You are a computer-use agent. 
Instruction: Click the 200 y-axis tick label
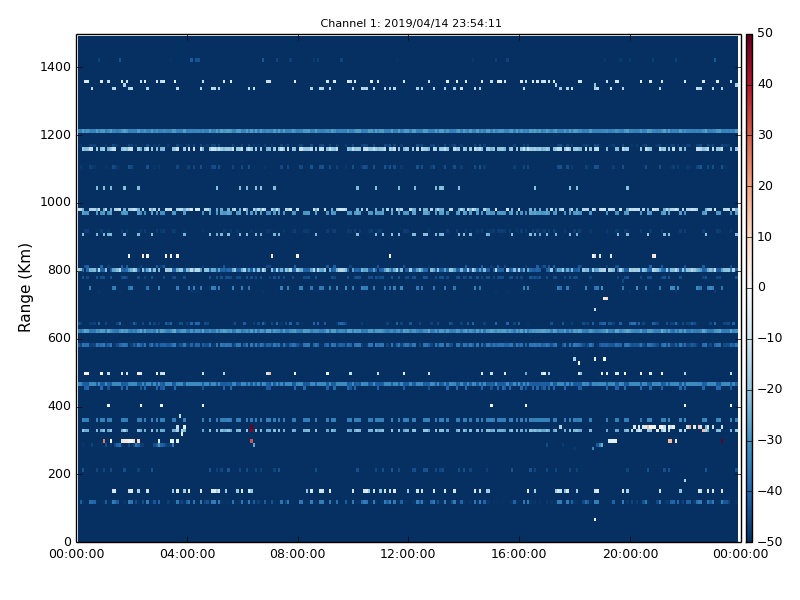[59, 473]
